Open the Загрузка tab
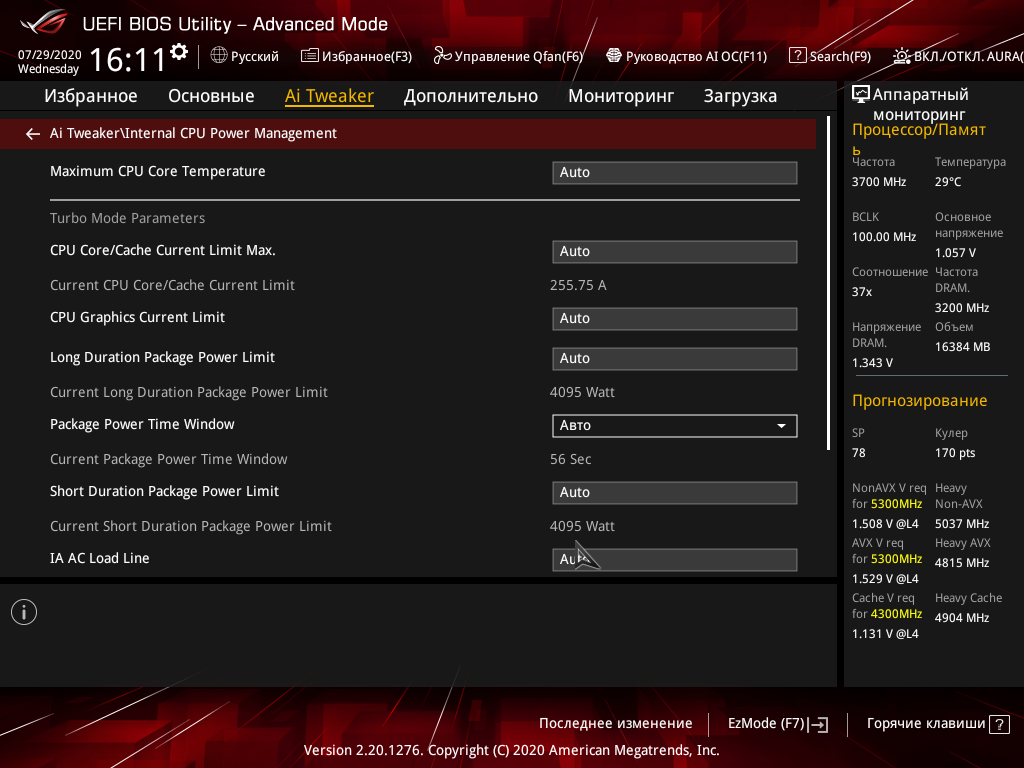The width and height of the screenshot is (1024, 768). coord(740,96)
